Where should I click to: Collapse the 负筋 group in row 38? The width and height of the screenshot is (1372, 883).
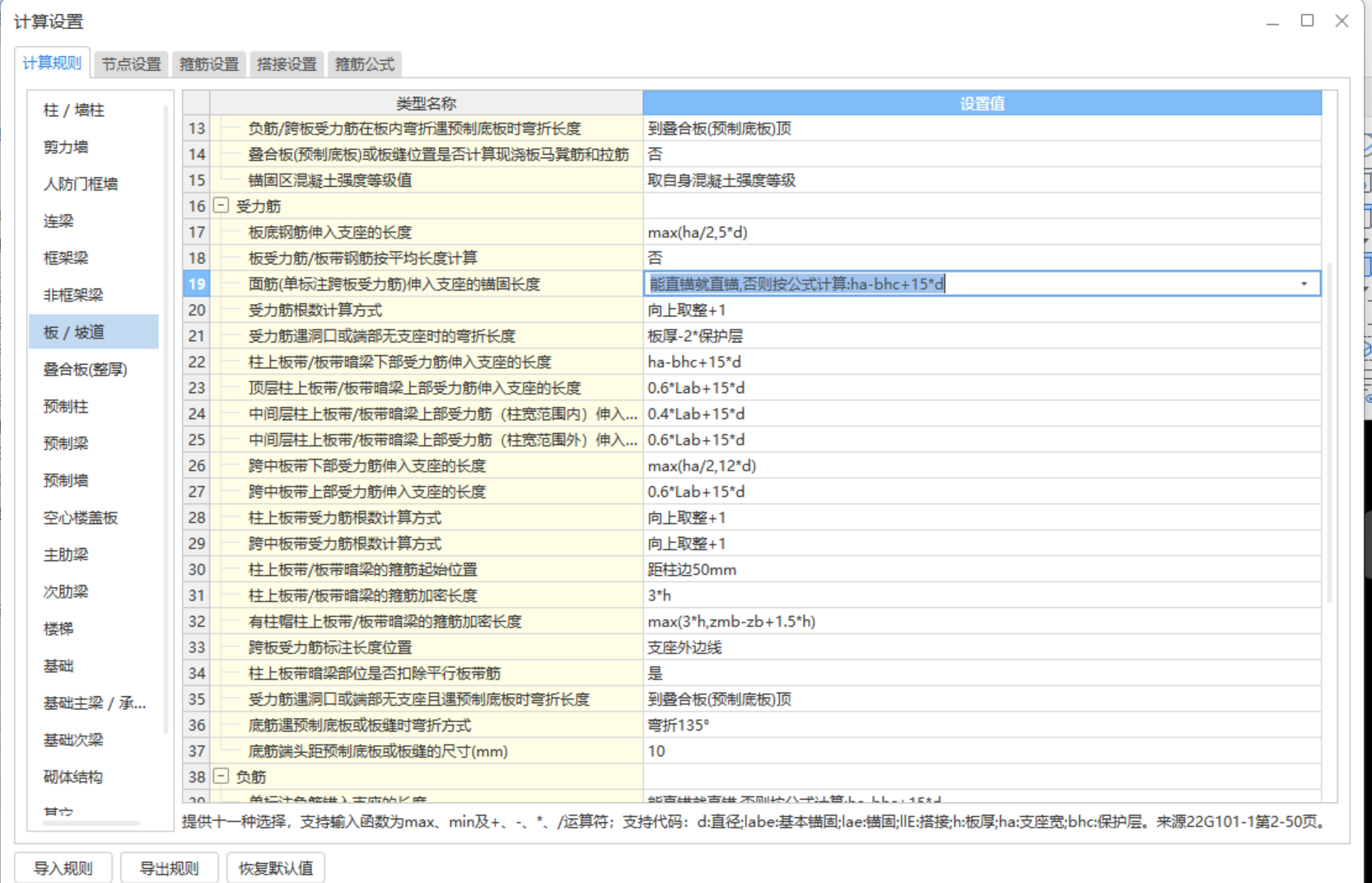point(221,776)
